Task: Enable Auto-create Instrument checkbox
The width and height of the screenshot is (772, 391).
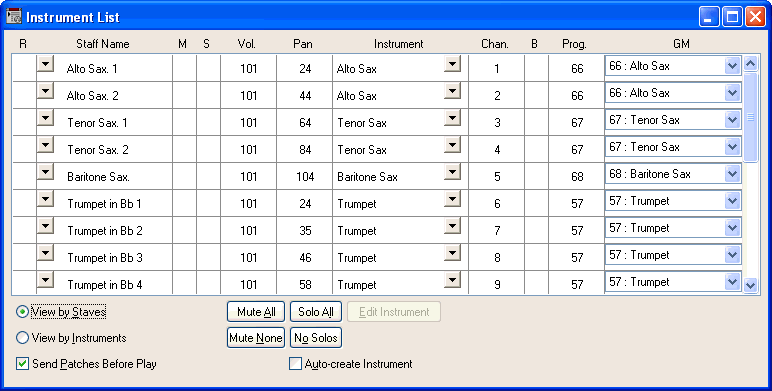Action: click(295, 364)
